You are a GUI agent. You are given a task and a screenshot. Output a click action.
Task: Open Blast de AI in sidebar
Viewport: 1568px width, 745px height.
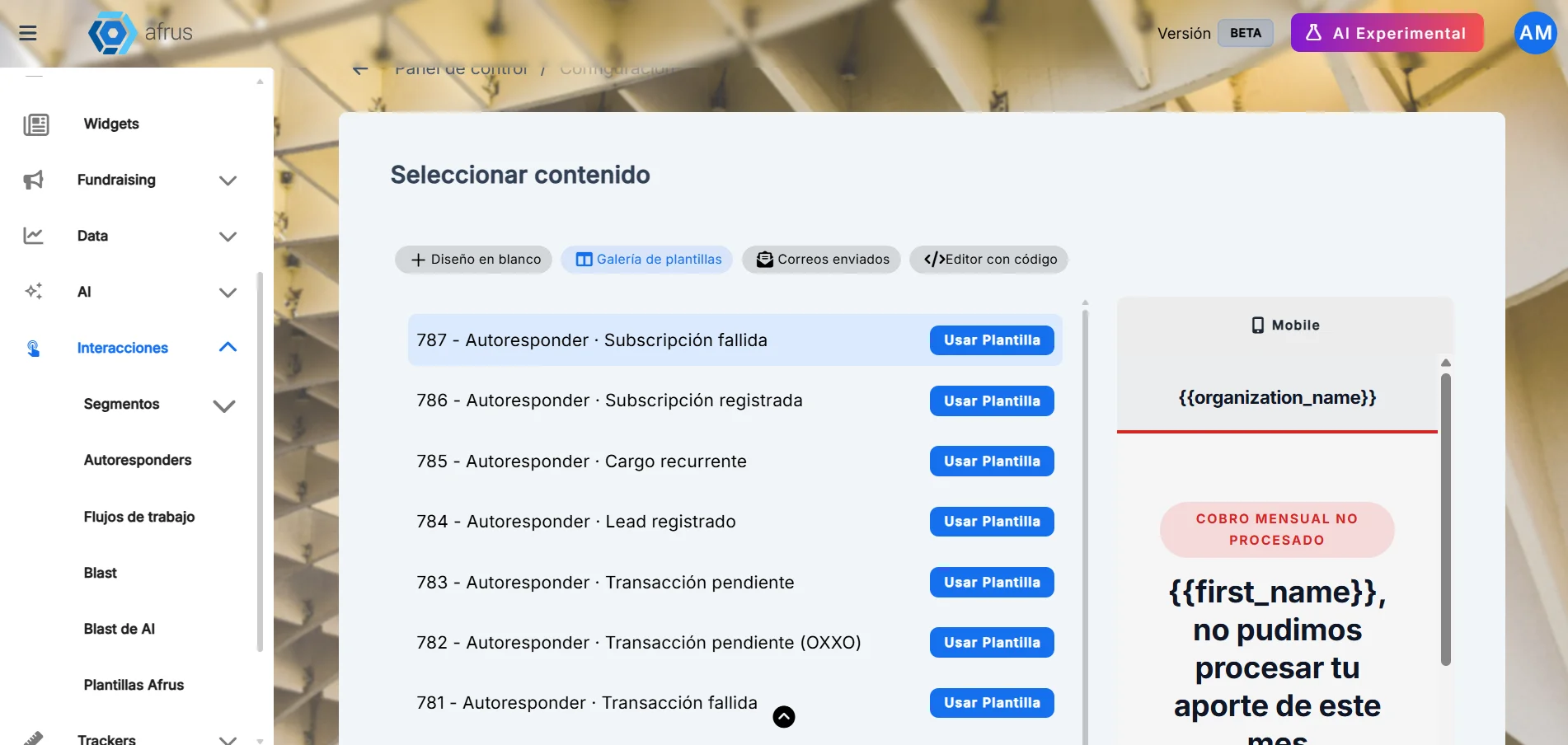pos(120,629)
